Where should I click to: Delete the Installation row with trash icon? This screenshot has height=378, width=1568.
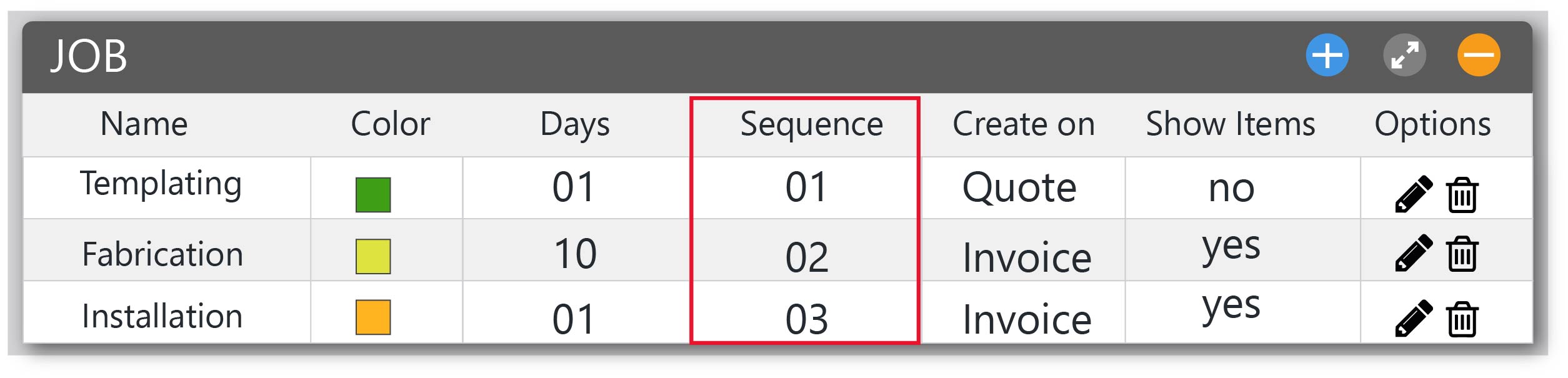[1462, 319]
